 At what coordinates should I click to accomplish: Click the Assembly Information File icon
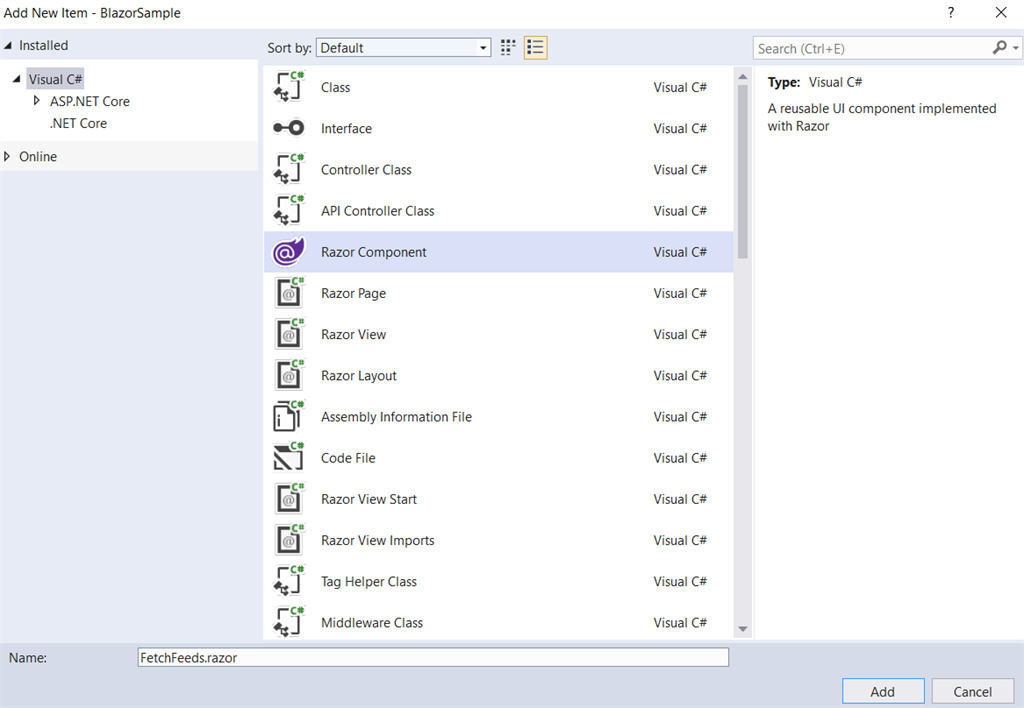pos(289,416)
